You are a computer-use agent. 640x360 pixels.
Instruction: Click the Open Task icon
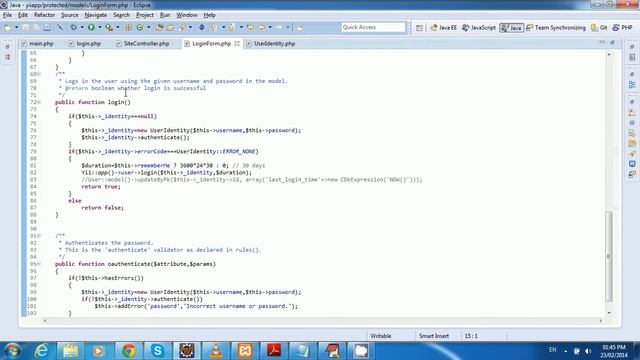tap(170, 27)
